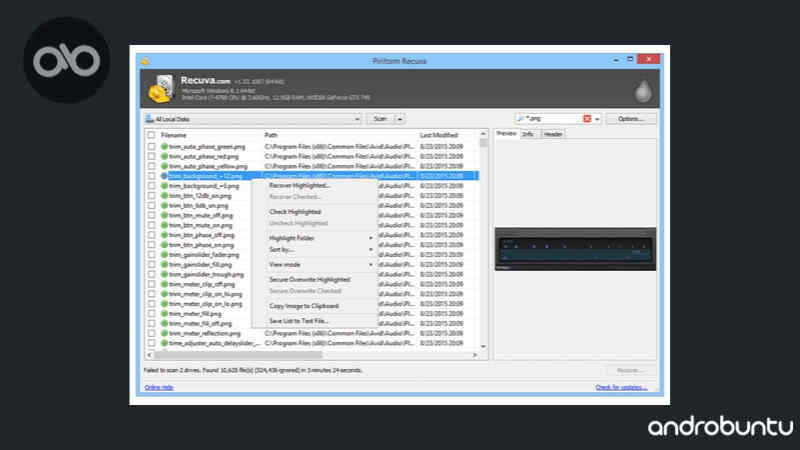Open the filter box dropdown arrow
This screenshot has height=450, width=800.
pos(597,119)
